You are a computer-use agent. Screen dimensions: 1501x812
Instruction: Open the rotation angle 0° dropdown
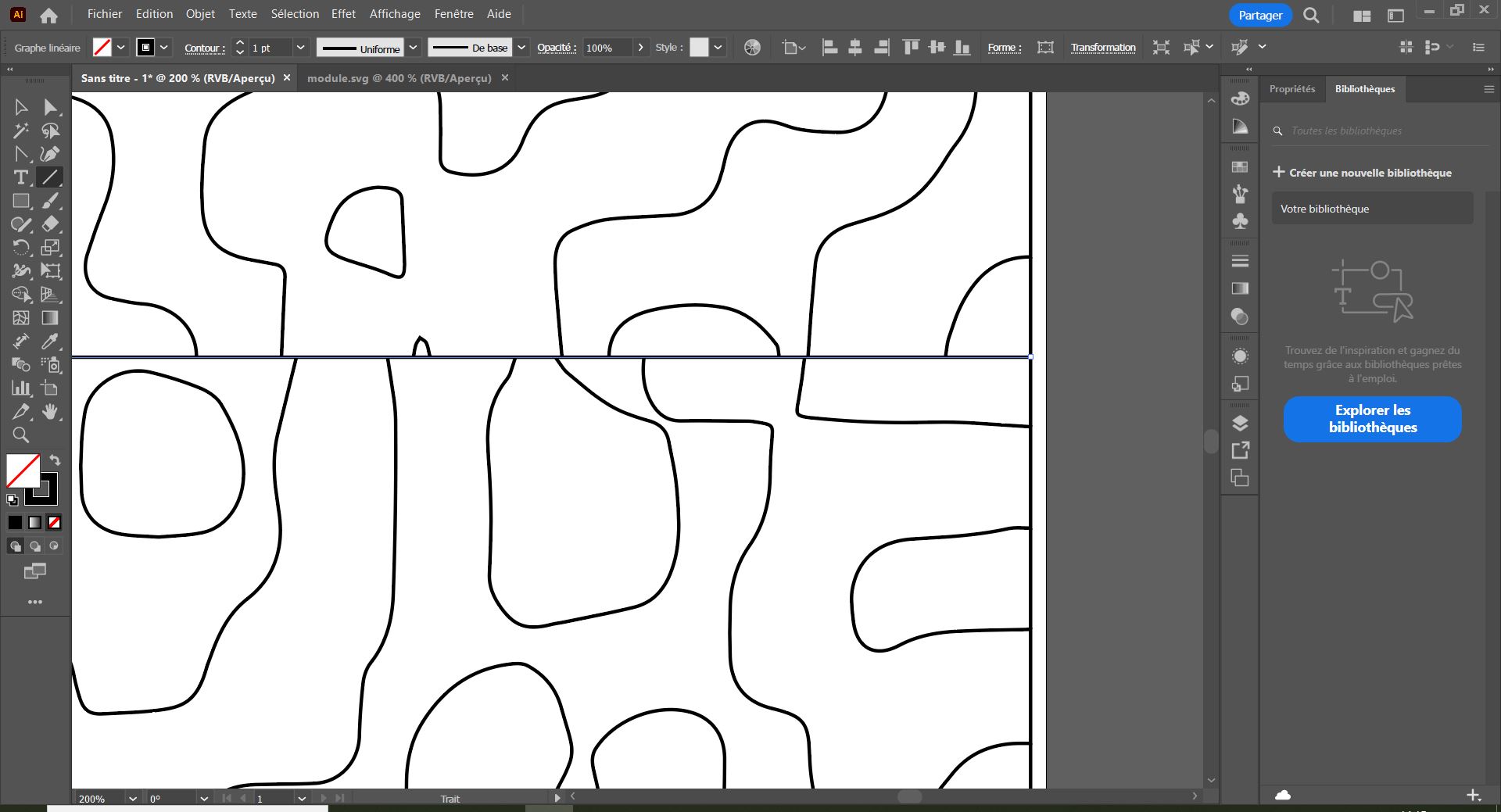[204, 799]
